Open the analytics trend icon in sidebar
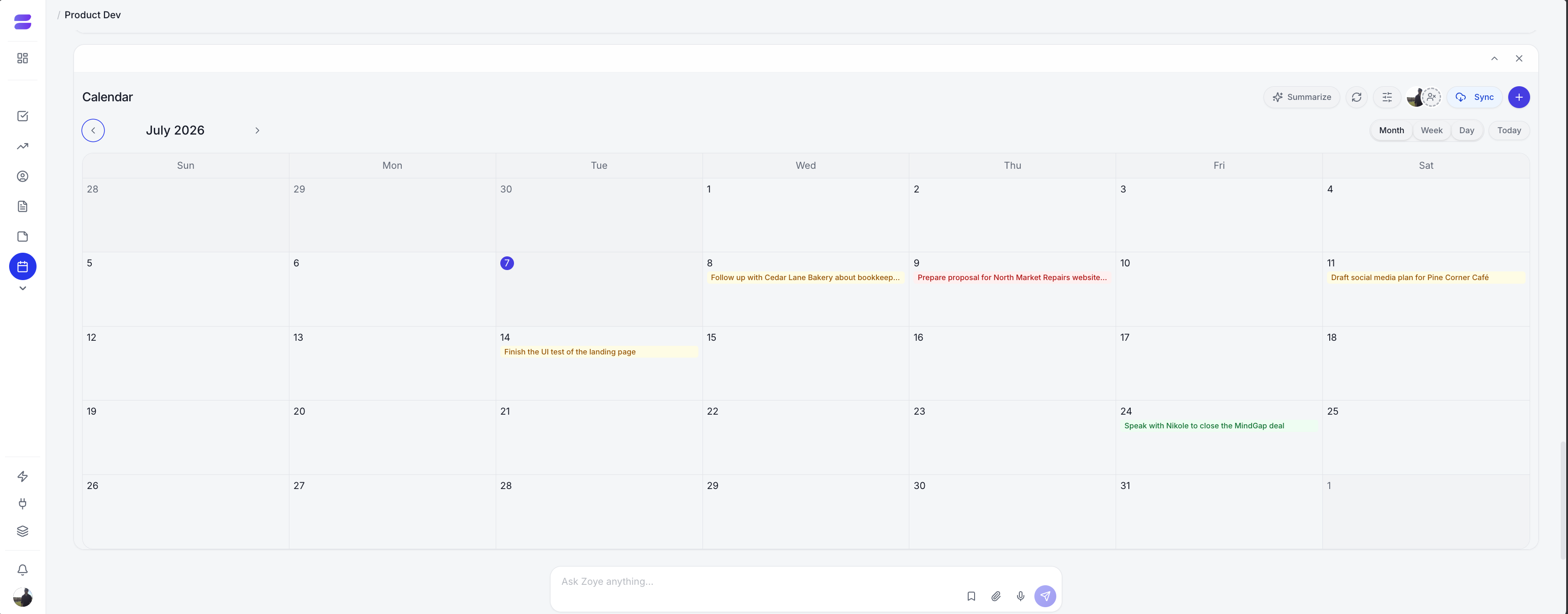Viewport: 1568px width, 614px height. [22, 146]
